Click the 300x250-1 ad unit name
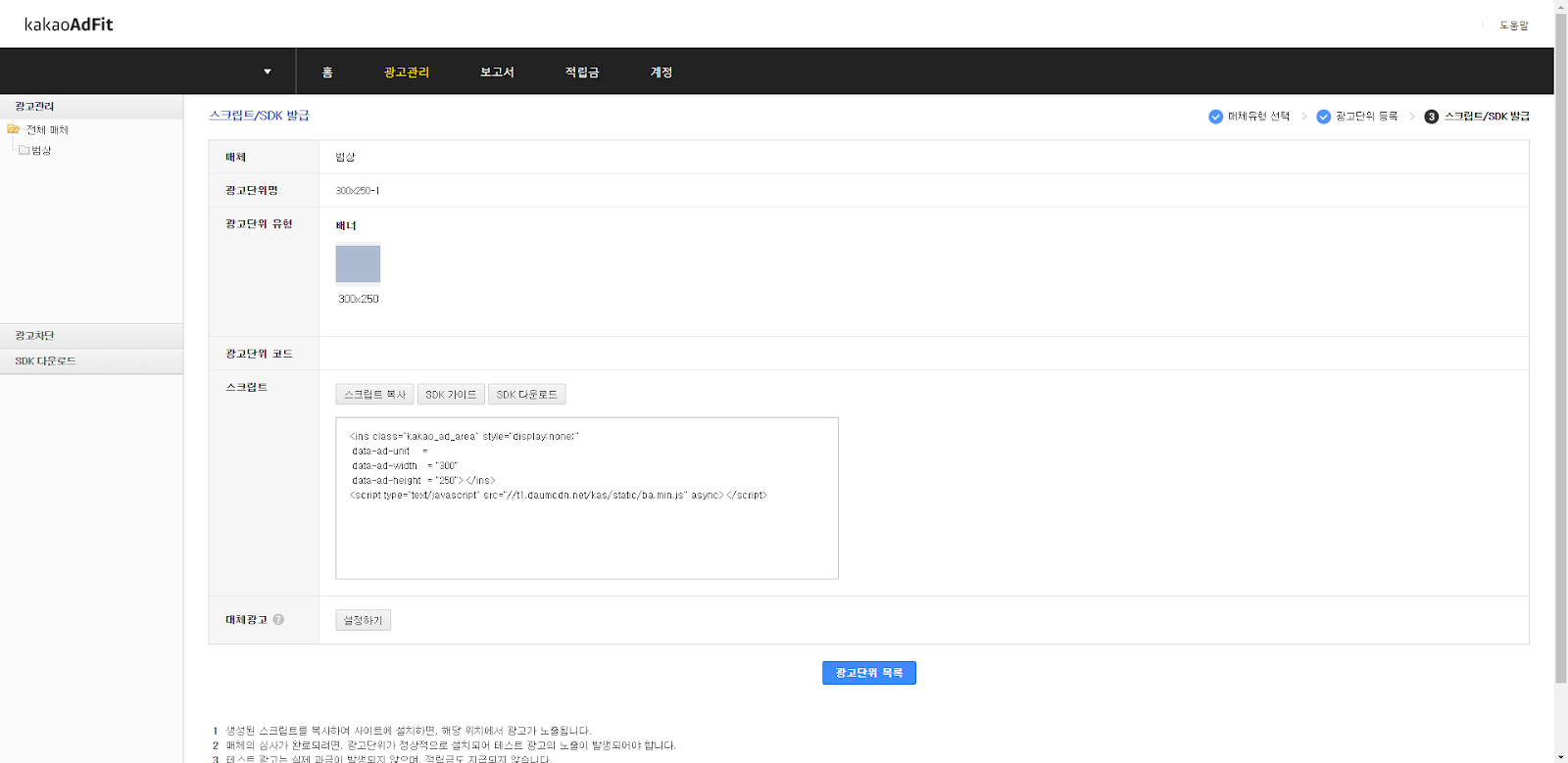The width and height of the screenshot is (1568, 763). (x=358, y=191)
